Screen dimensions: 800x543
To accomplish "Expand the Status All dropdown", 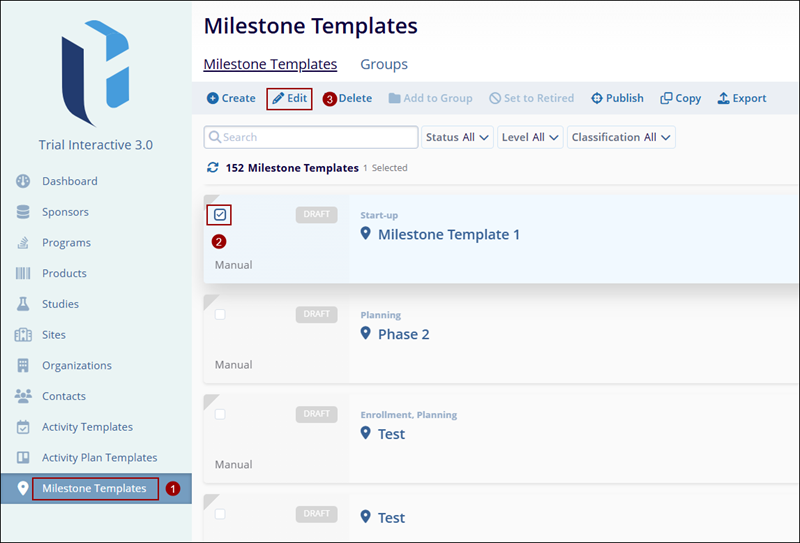I will click(x=458, y=137).
